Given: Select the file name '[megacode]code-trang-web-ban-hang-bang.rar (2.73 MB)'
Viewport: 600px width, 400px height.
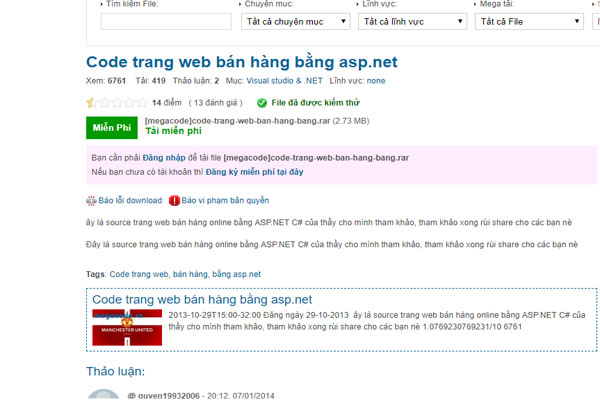Looking at the screenshot, I should click(x=257, y=121).
